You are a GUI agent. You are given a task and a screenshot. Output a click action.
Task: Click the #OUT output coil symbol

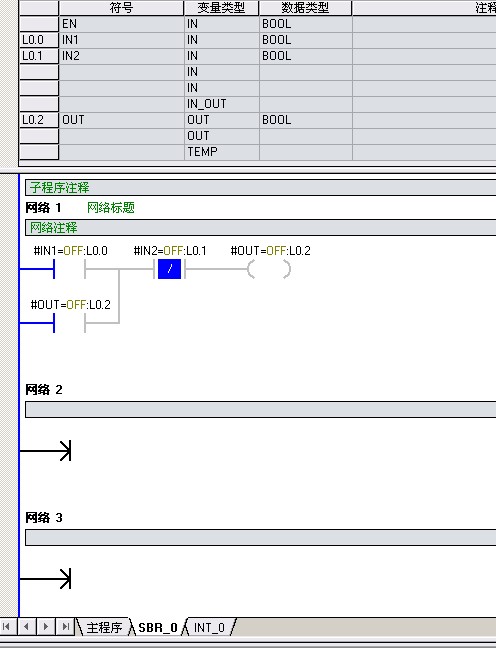pyautogui.click(x=269, y=269)
